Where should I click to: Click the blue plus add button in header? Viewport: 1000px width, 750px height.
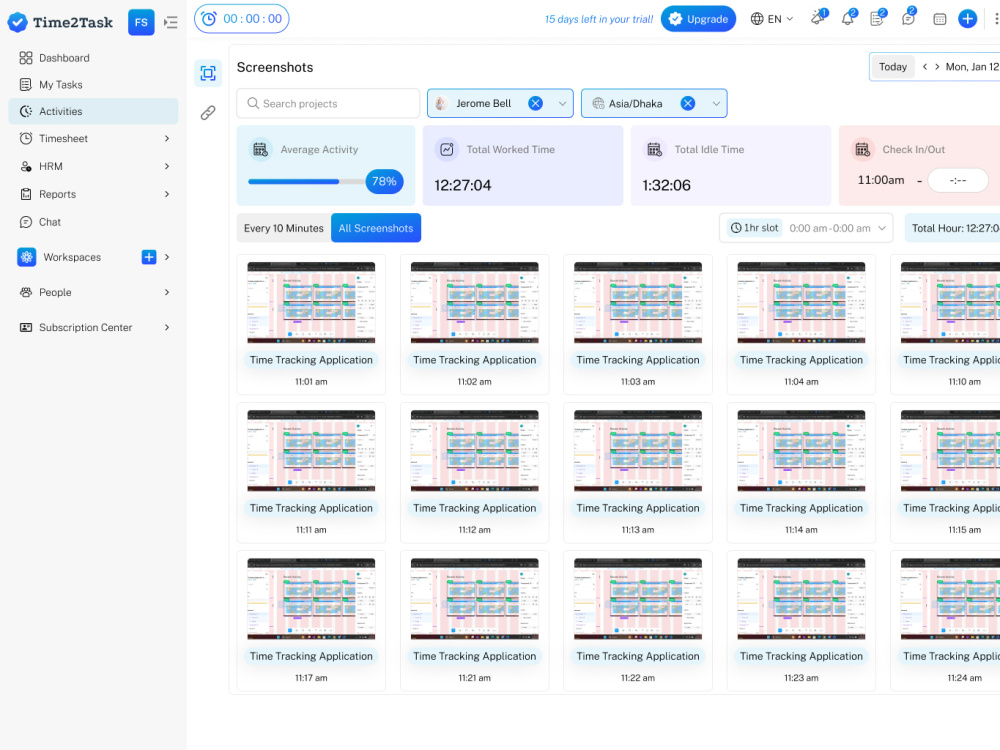tap(967, 19)
